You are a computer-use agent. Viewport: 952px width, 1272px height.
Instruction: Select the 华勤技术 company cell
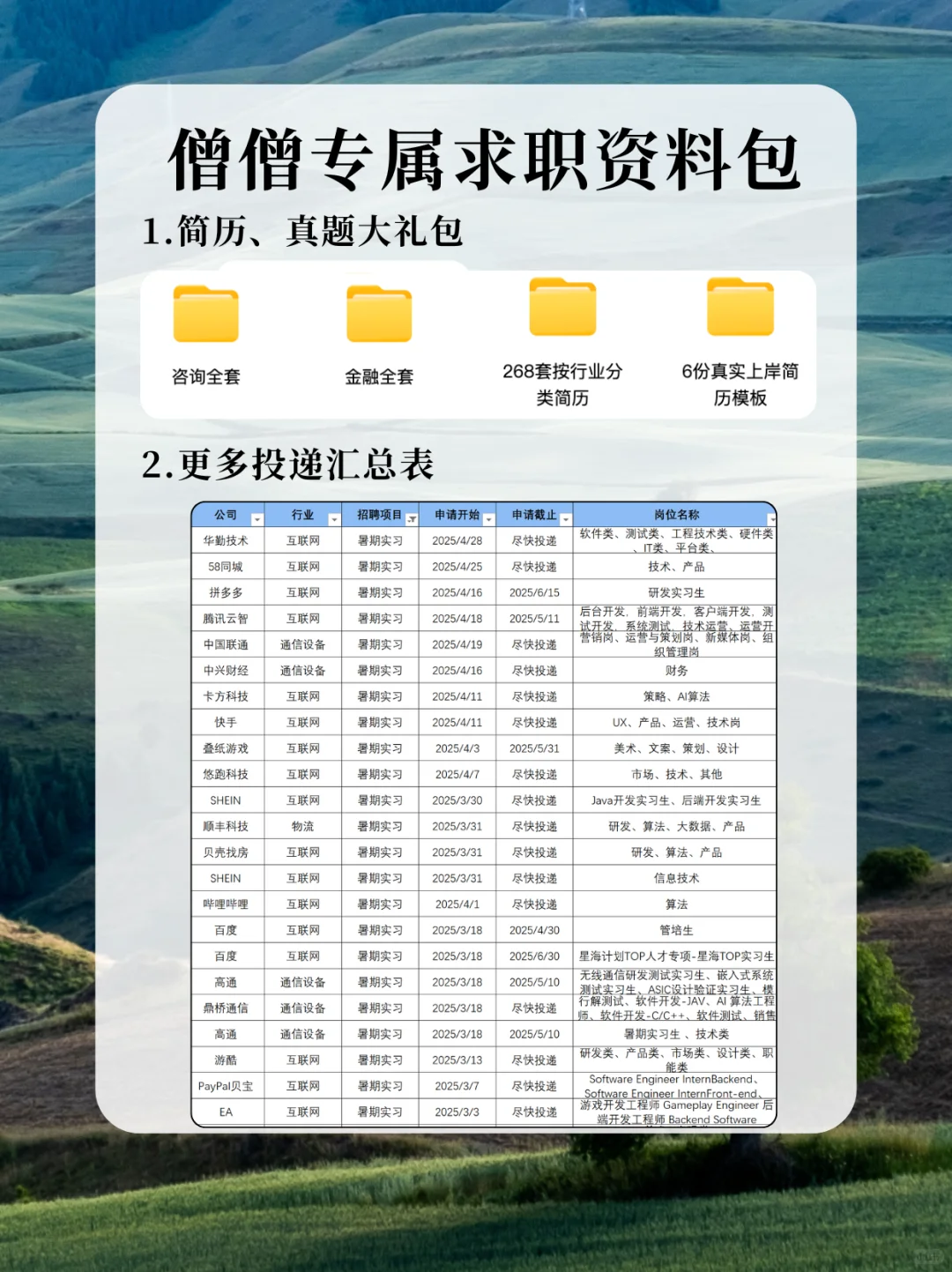[x=227, y=540]
